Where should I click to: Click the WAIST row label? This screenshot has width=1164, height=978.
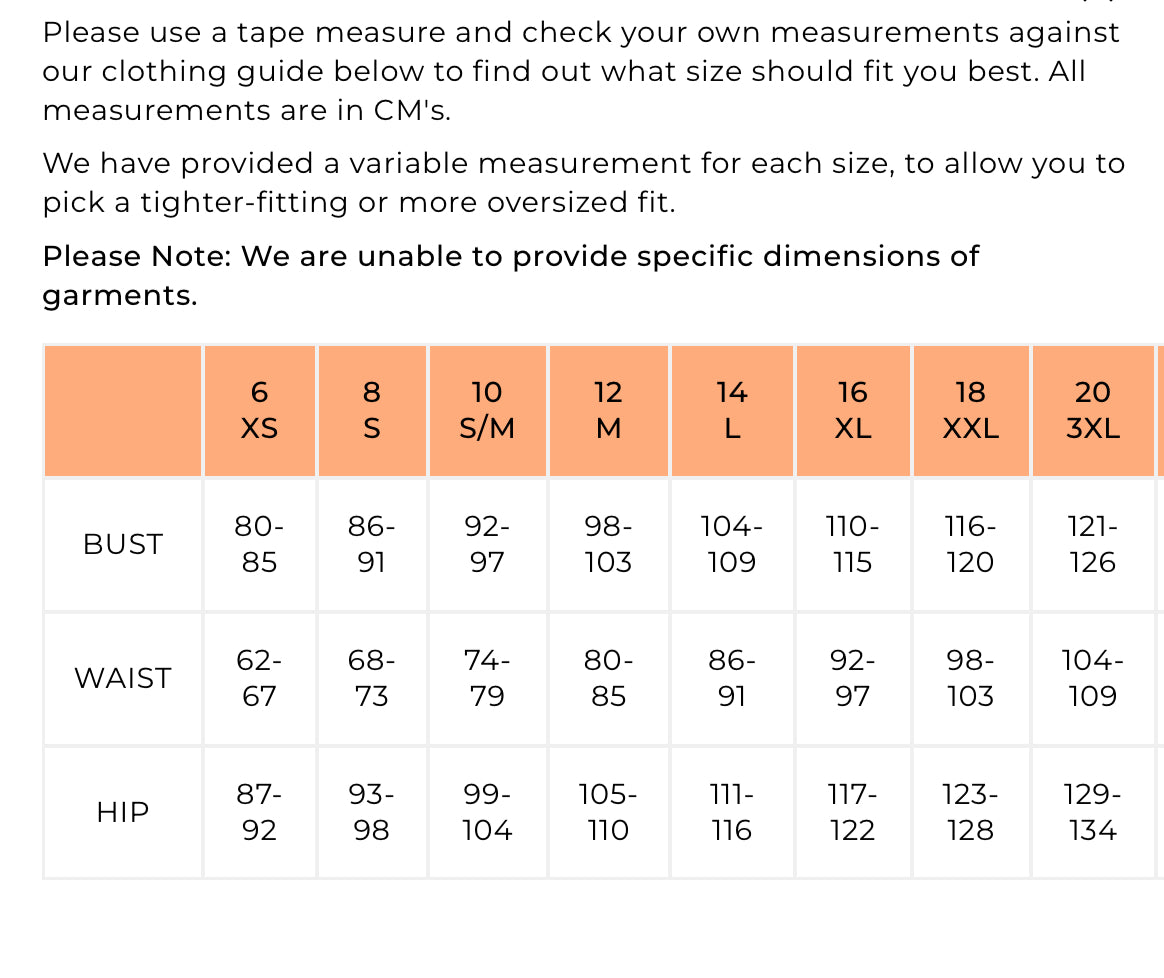pos(122,678)
